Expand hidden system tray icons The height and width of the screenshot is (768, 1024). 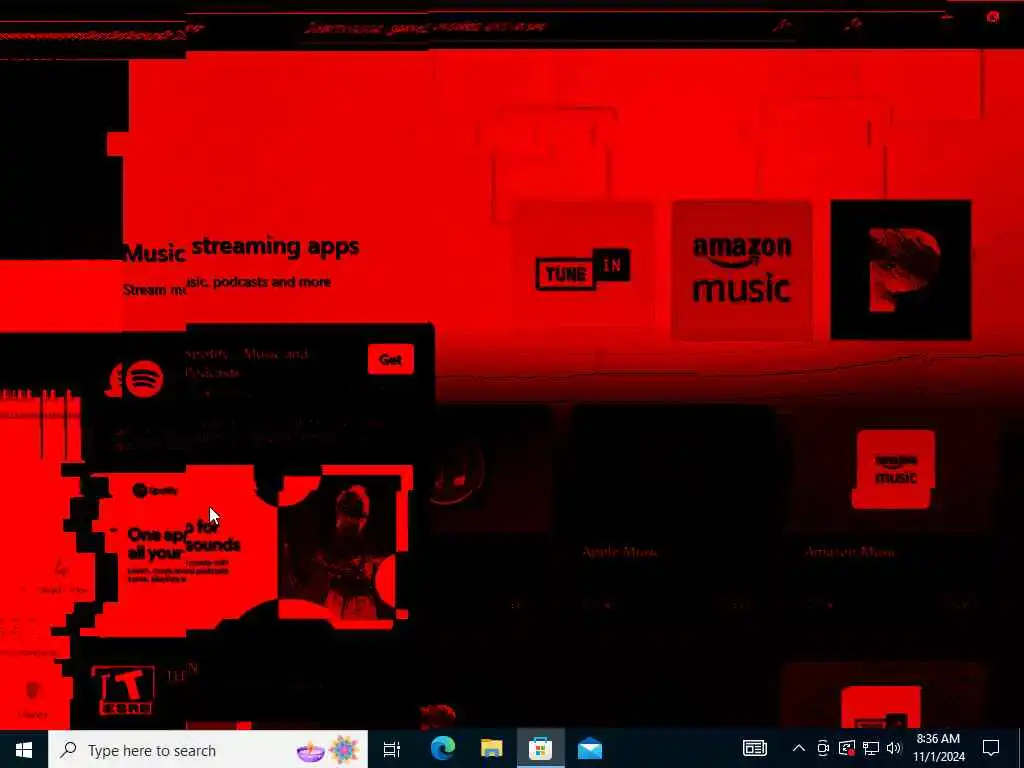(799, 748)
